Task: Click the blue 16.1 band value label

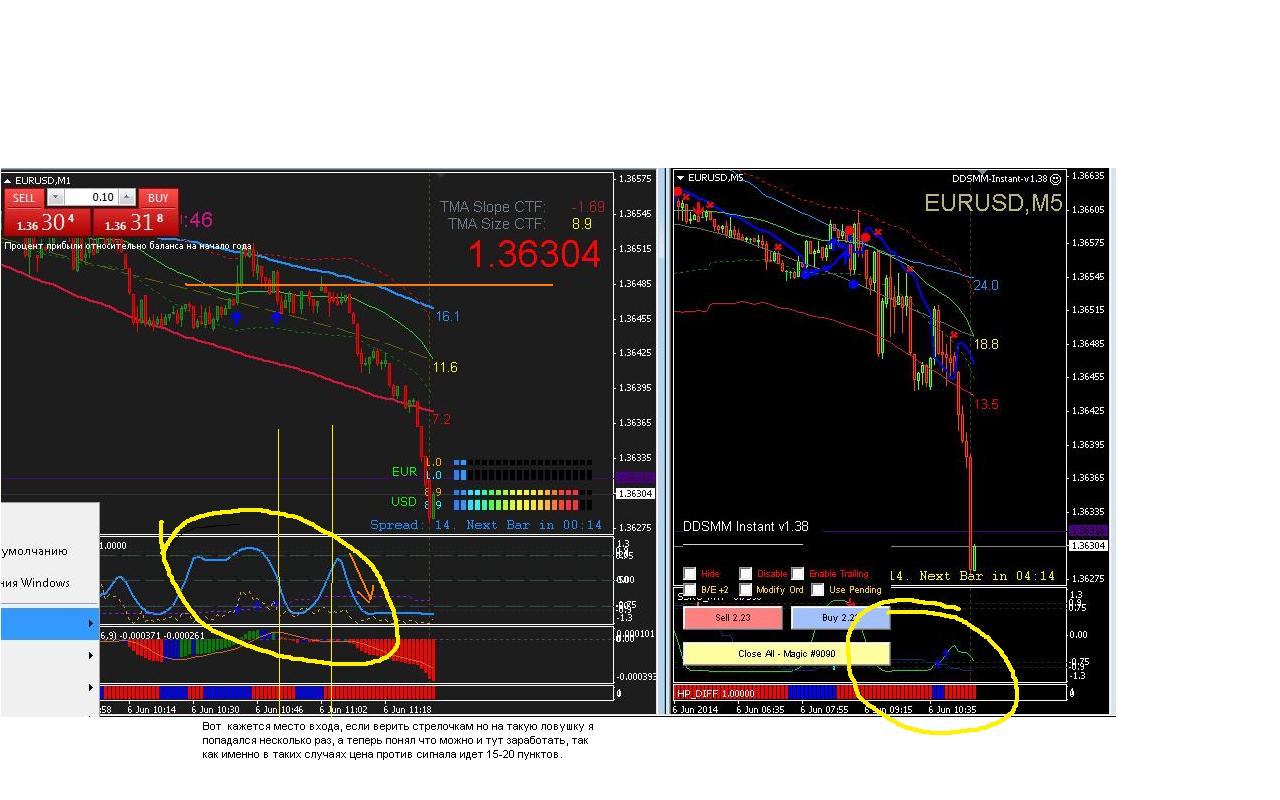Action: click(x=447, y=317)
